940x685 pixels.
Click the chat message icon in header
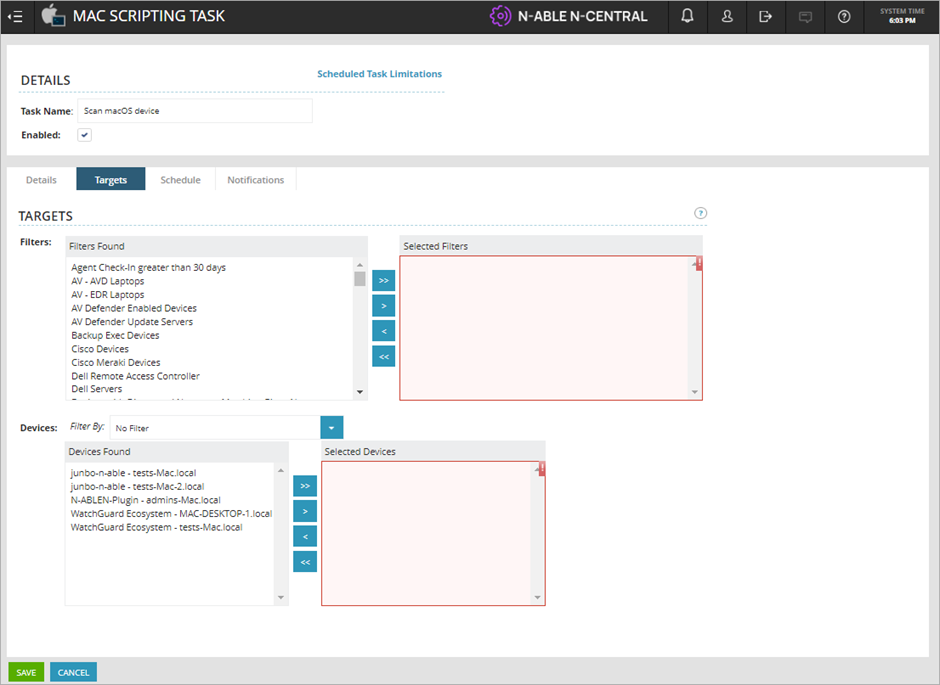point(804,16)
